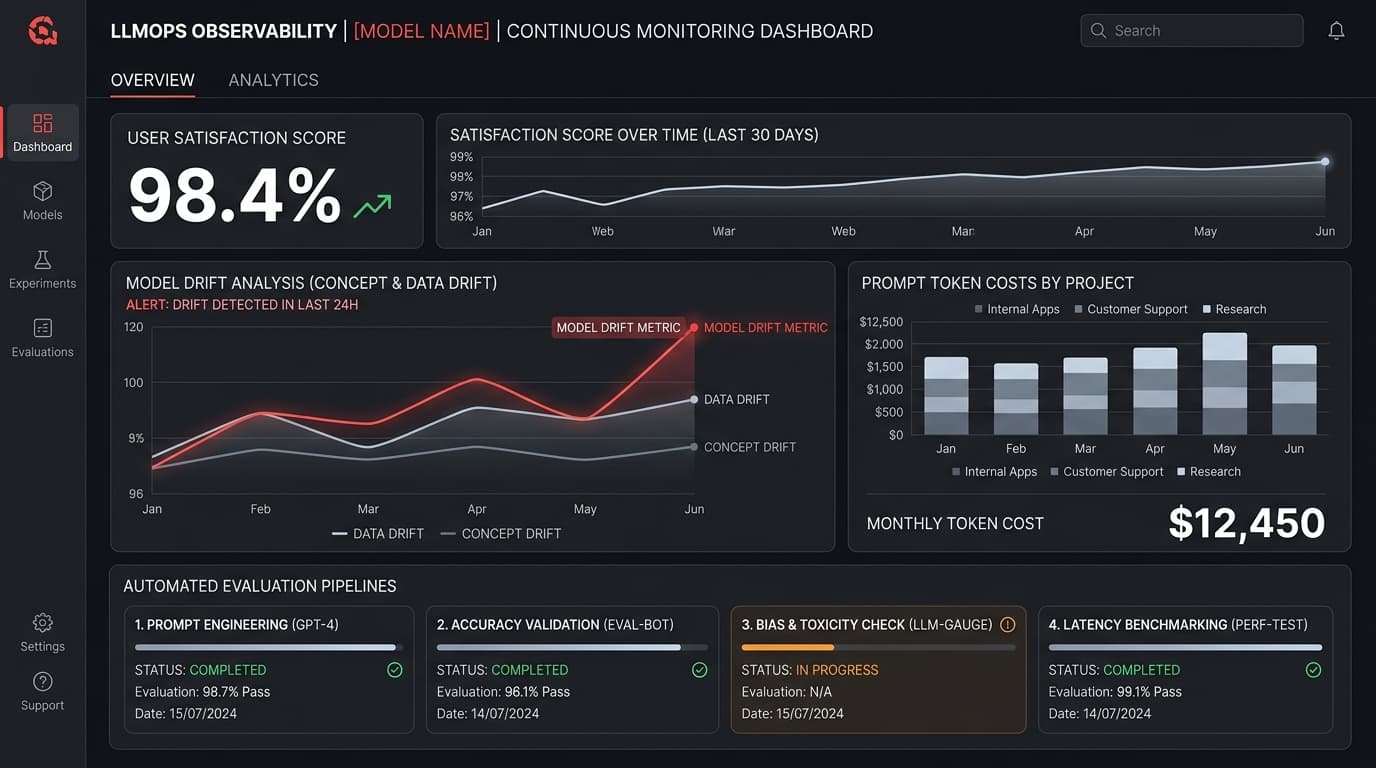Click the red app logo in the sidebar
This screenshot has width=1376, height=768.
[43, 31]
